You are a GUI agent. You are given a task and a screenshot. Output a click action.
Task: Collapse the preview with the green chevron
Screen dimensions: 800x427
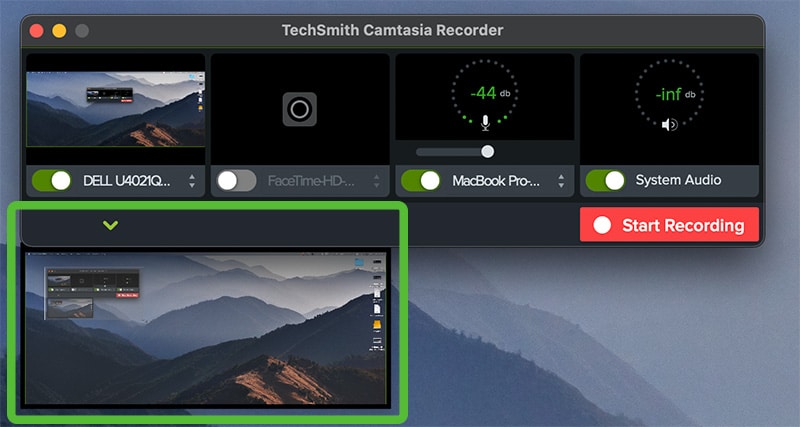(110, 225)
